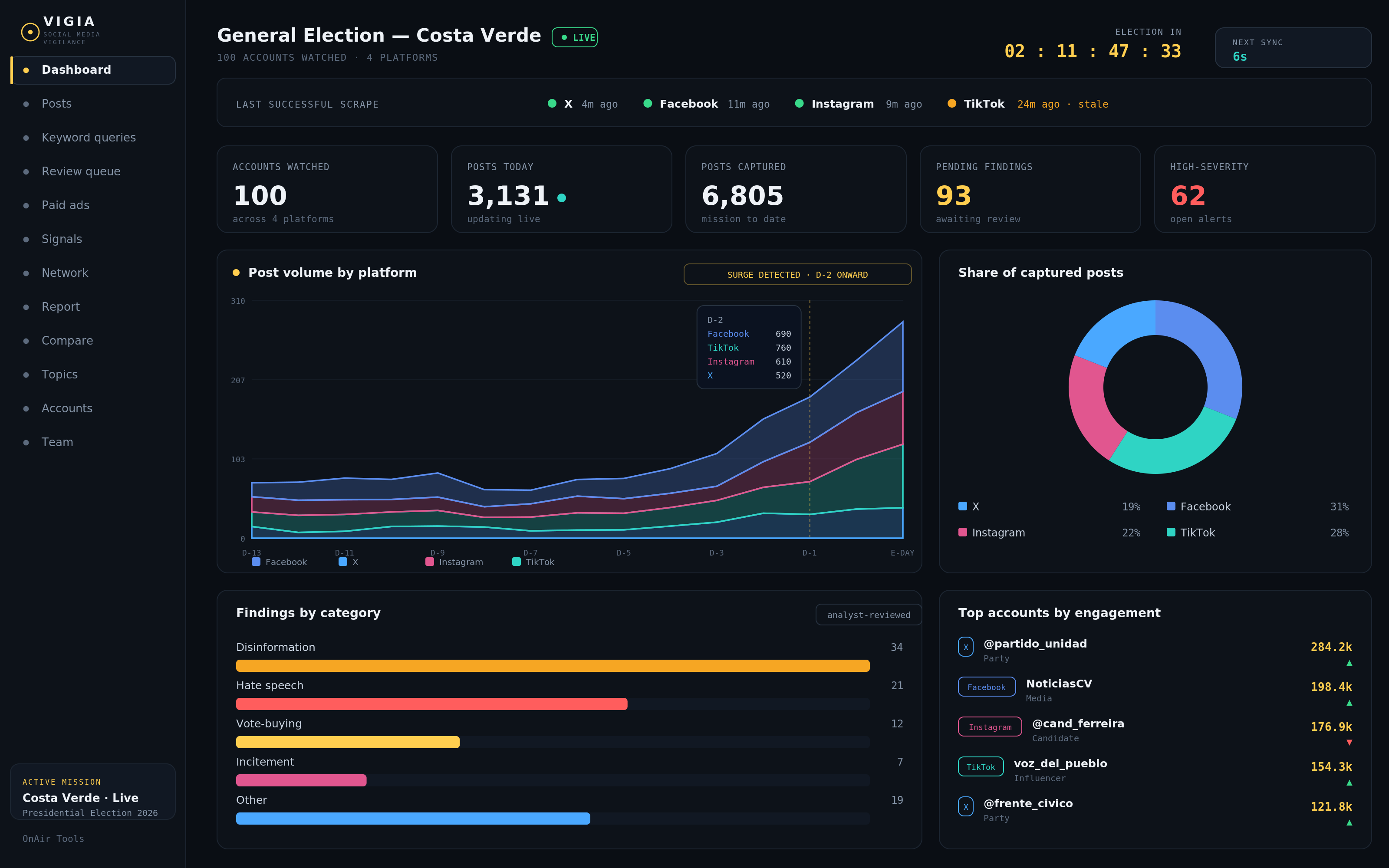Click the up trend arrow under 154.3k
The image size is (1389, 868).
click(x=1349, y=783)
